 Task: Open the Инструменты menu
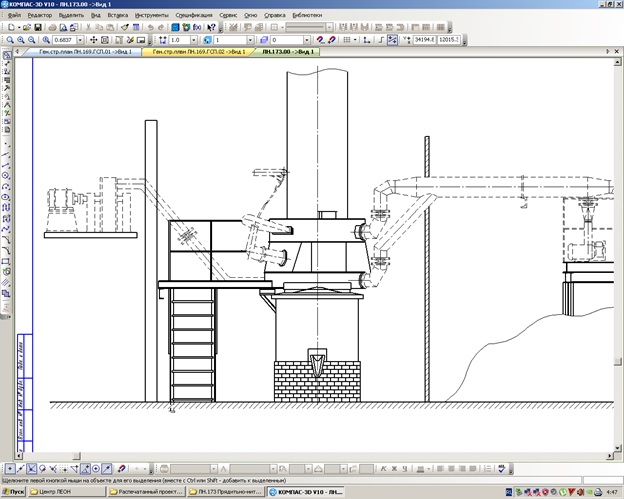coord(152,15)
